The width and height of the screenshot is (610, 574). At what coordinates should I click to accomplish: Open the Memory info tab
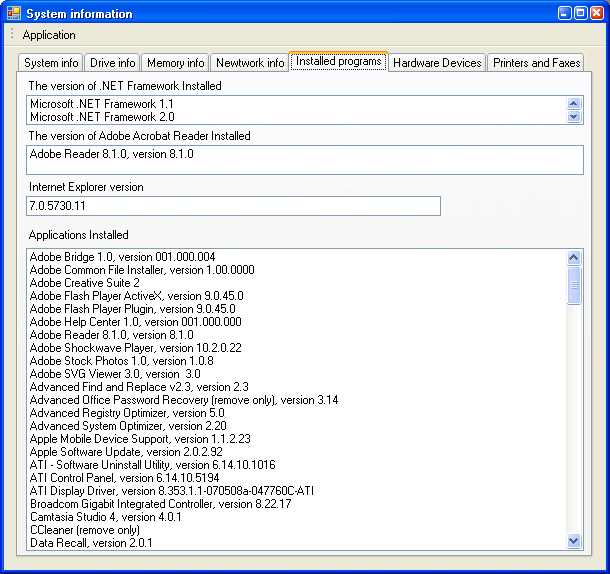tap(175, 63)
